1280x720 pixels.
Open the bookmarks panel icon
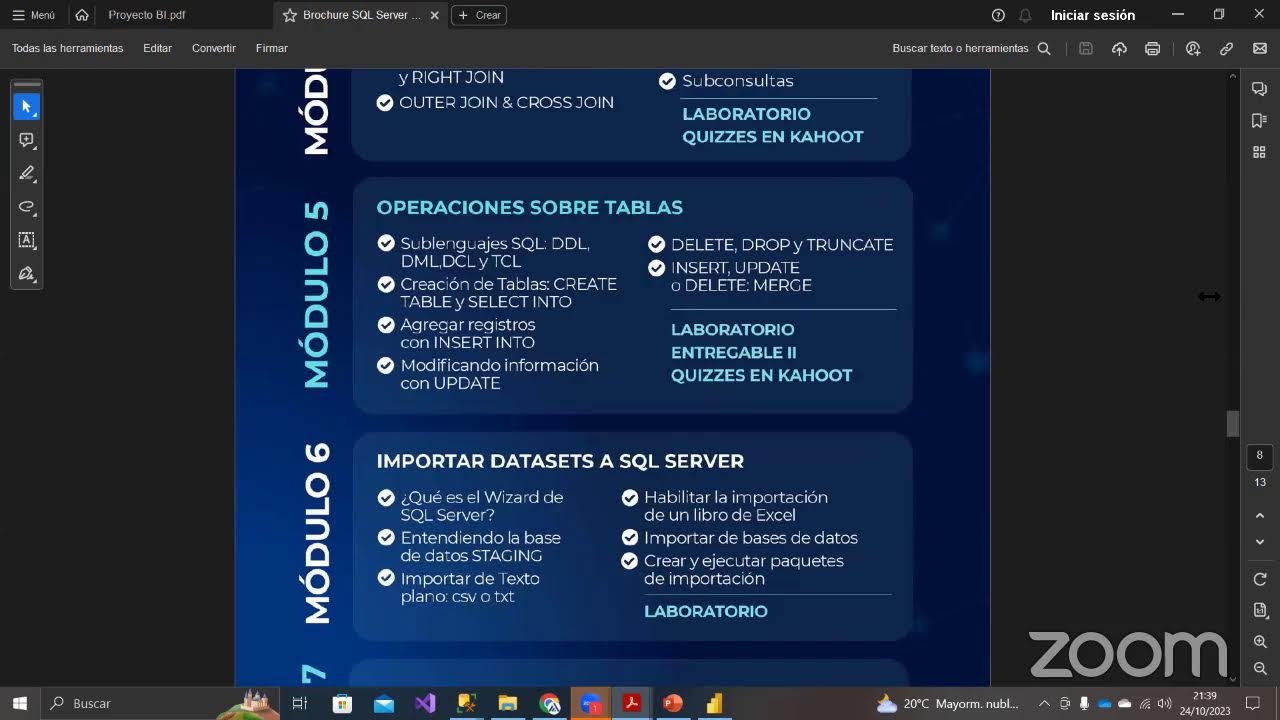pyautogui.click(x=1259, y=120)
